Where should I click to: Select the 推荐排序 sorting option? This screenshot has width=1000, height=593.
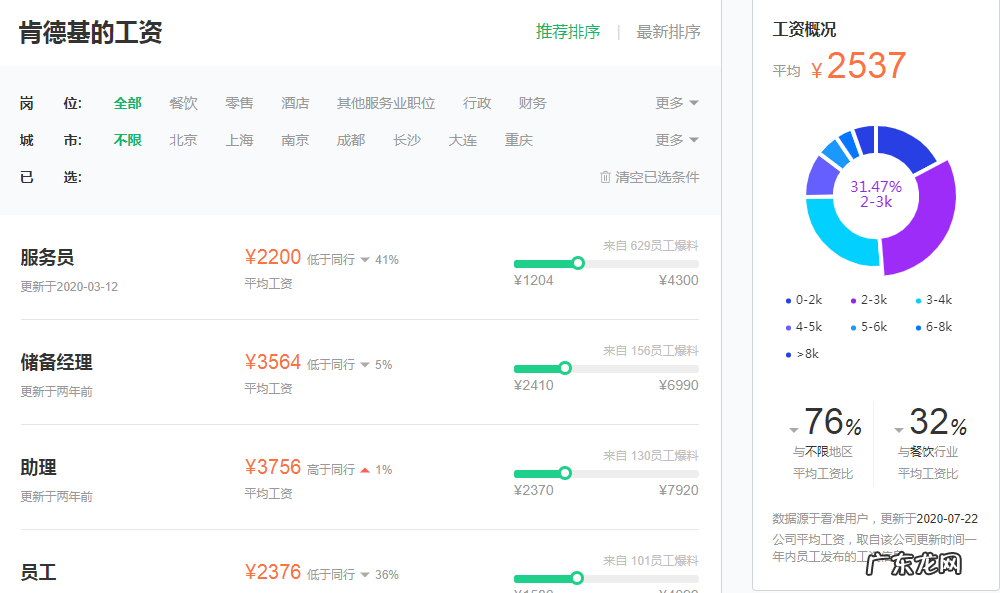(569, 31)
